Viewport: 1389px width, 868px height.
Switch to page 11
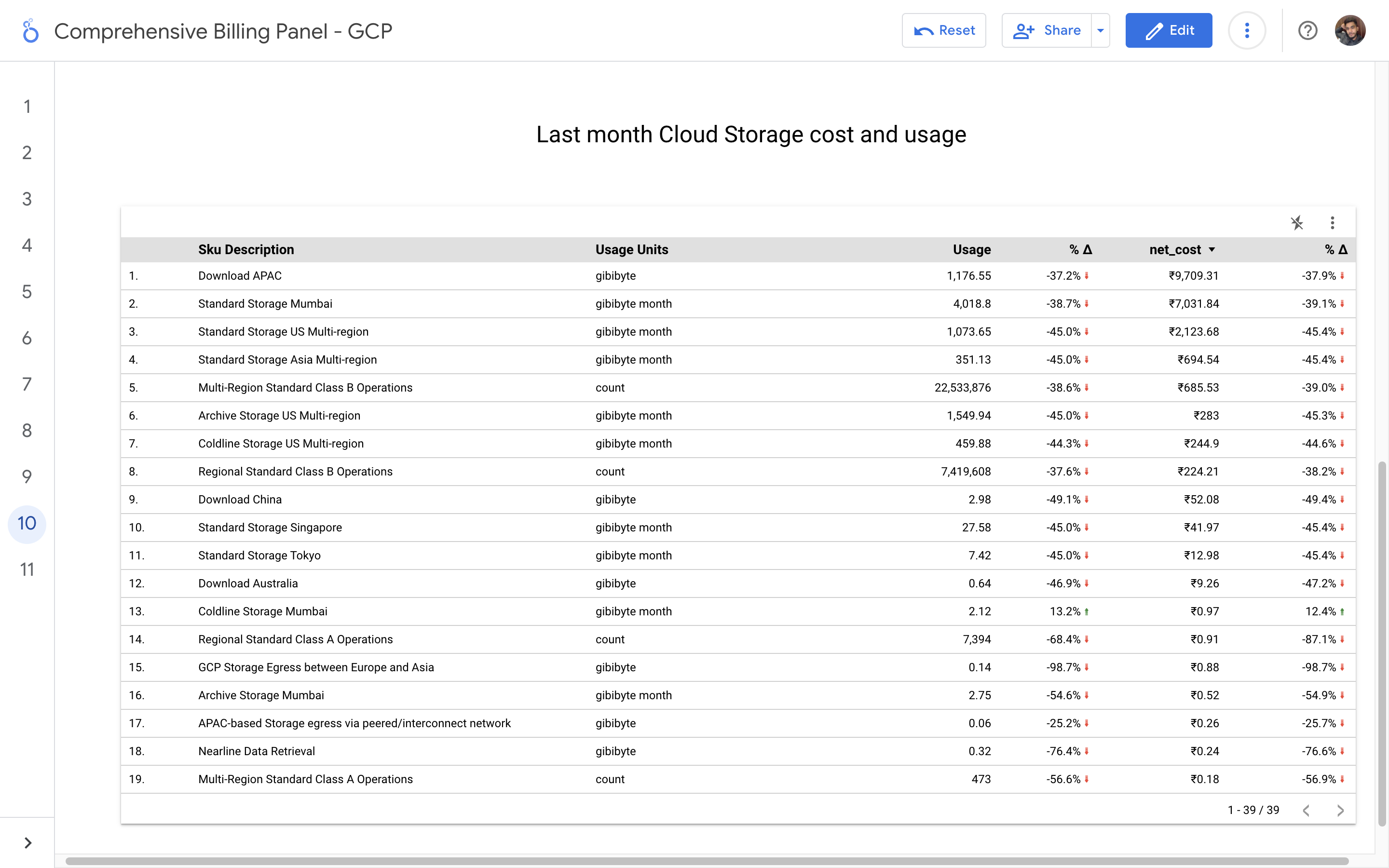point(27,570)
